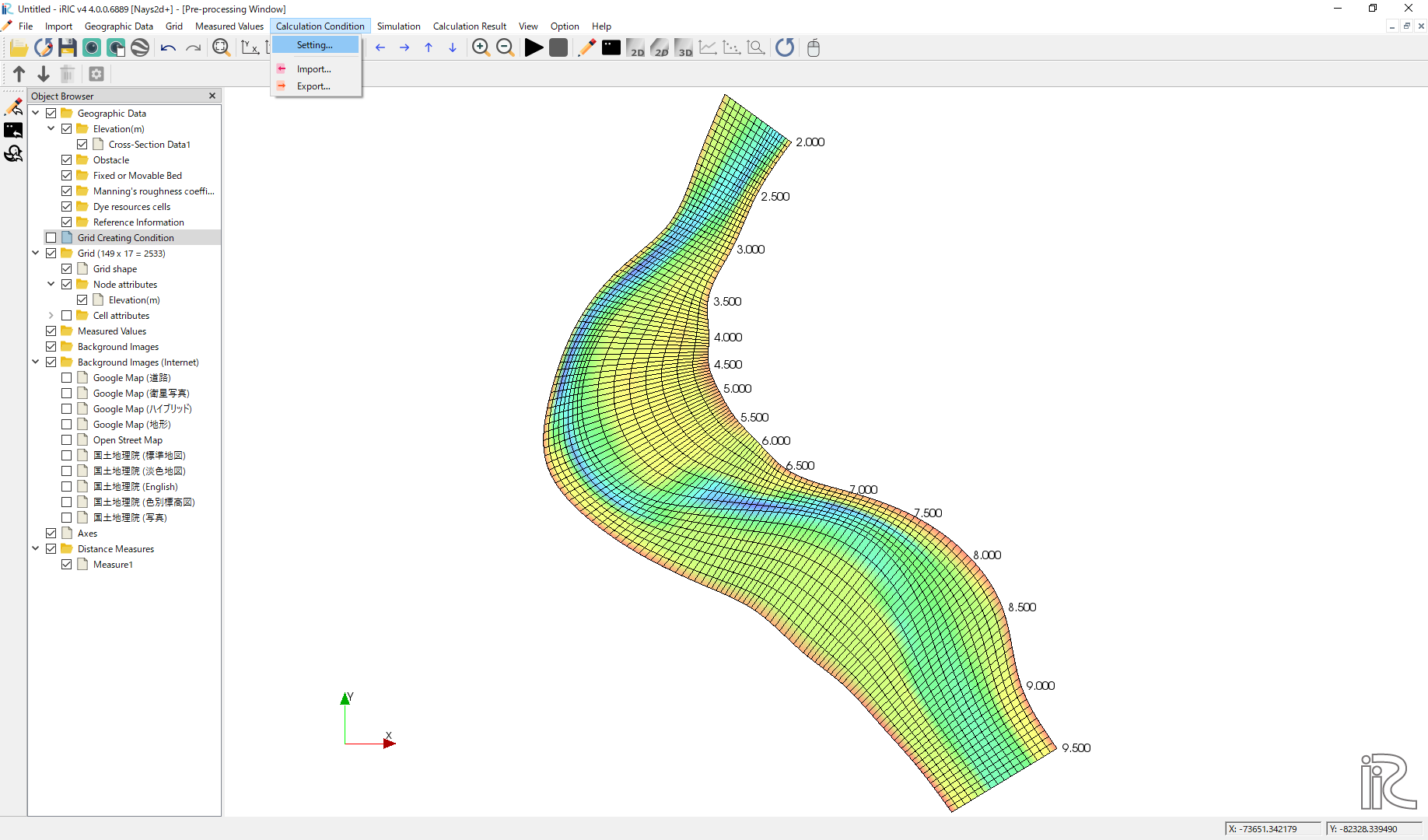
Task: Collapse Geographic Data tree node
Action: 36,114
